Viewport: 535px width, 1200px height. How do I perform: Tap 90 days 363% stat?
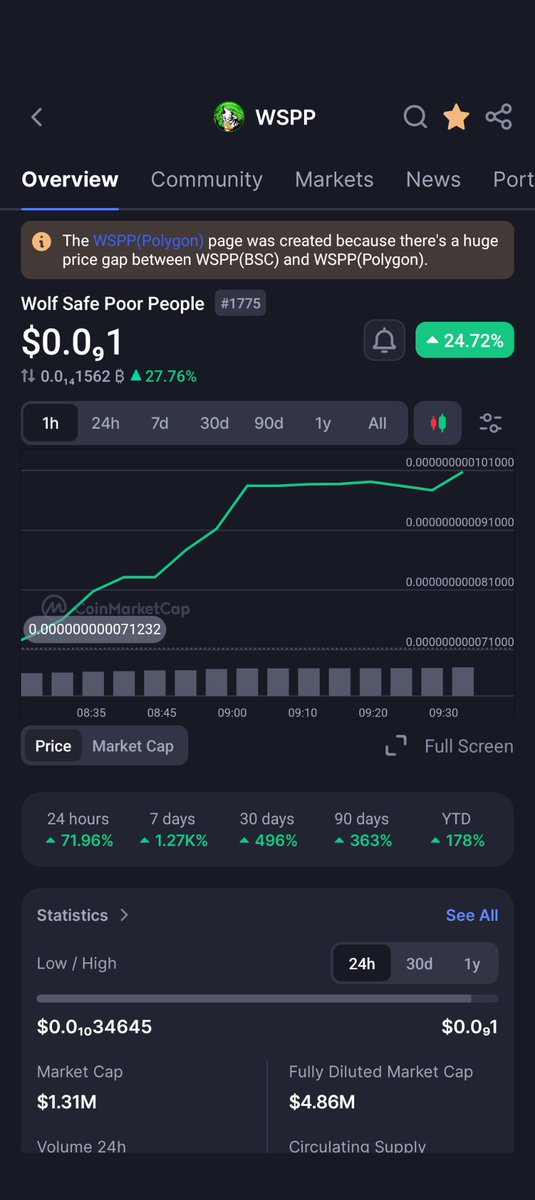coord(361,830)
